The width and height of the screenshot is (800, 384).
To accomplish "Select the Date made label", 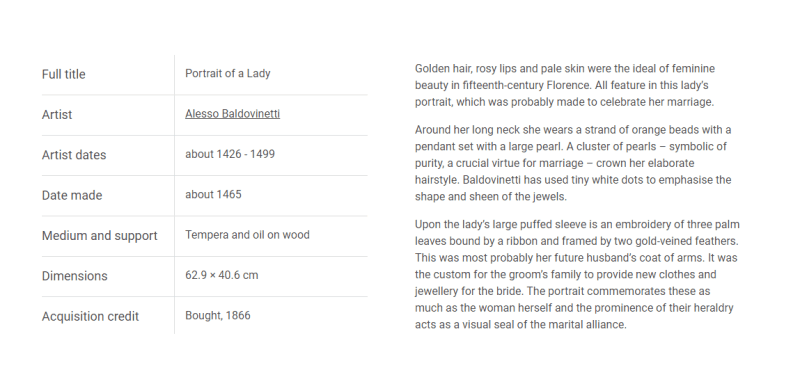I will coord(72,195).
